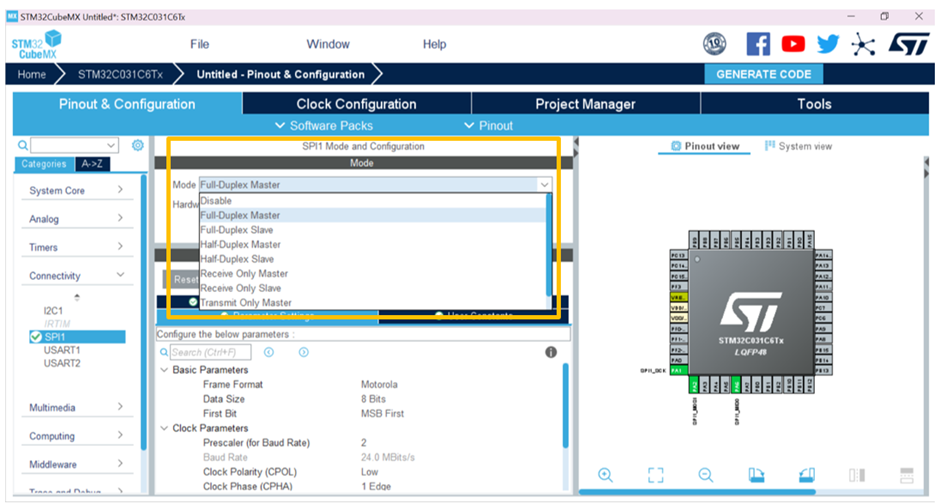Open the File menu
The image size is (940, 504).
point(200,44)
